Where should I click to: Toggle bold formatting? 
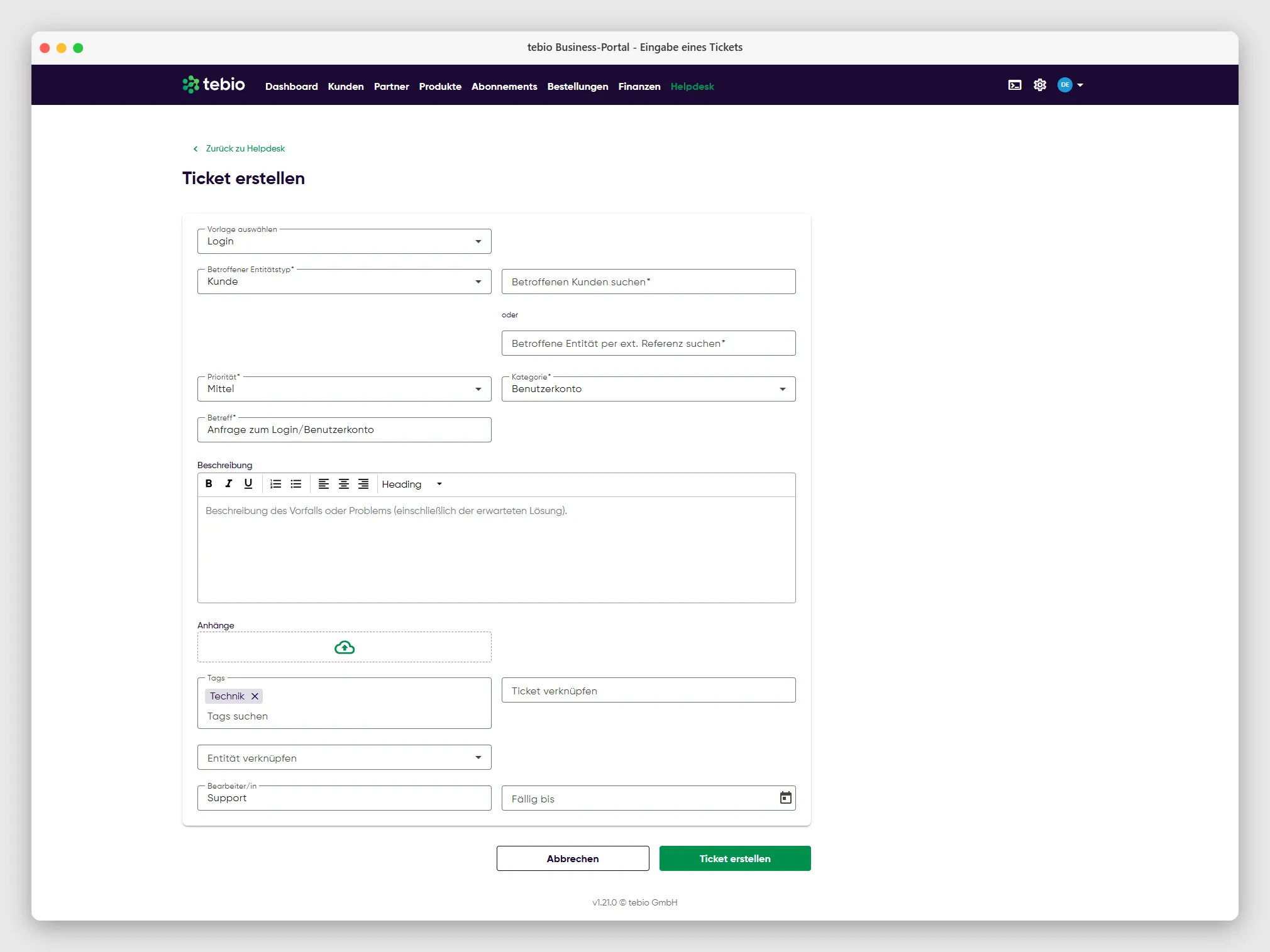[209, 484]
